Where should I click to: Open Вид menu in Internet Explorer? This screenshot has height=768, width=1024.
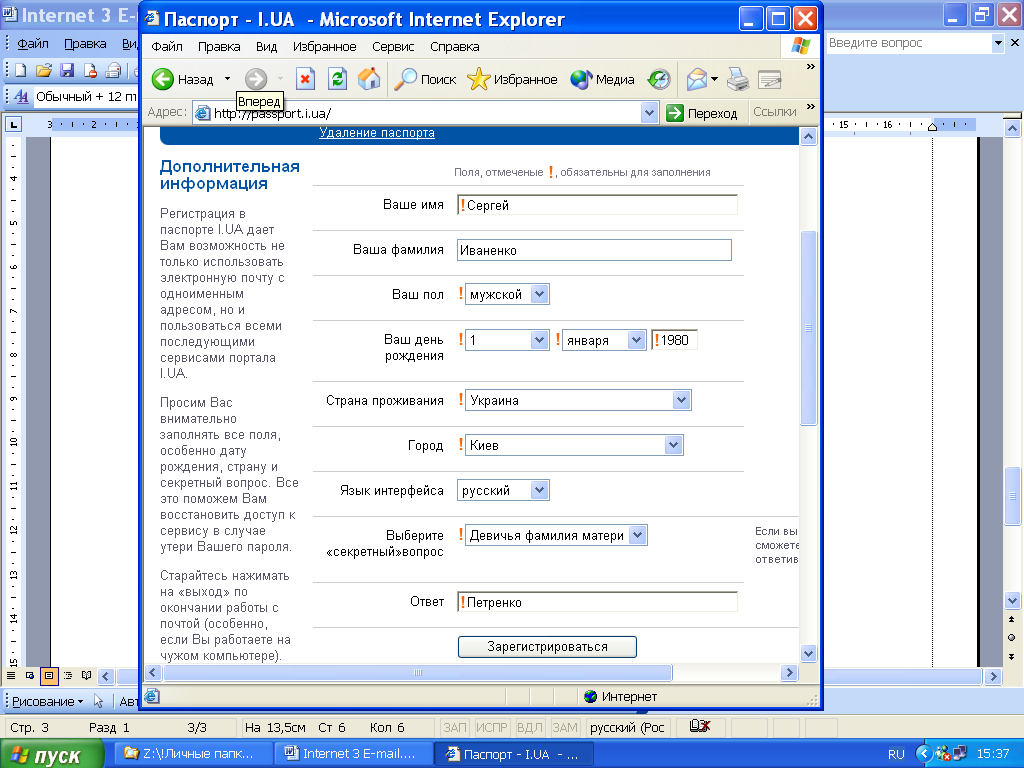(x=266, y=46)
